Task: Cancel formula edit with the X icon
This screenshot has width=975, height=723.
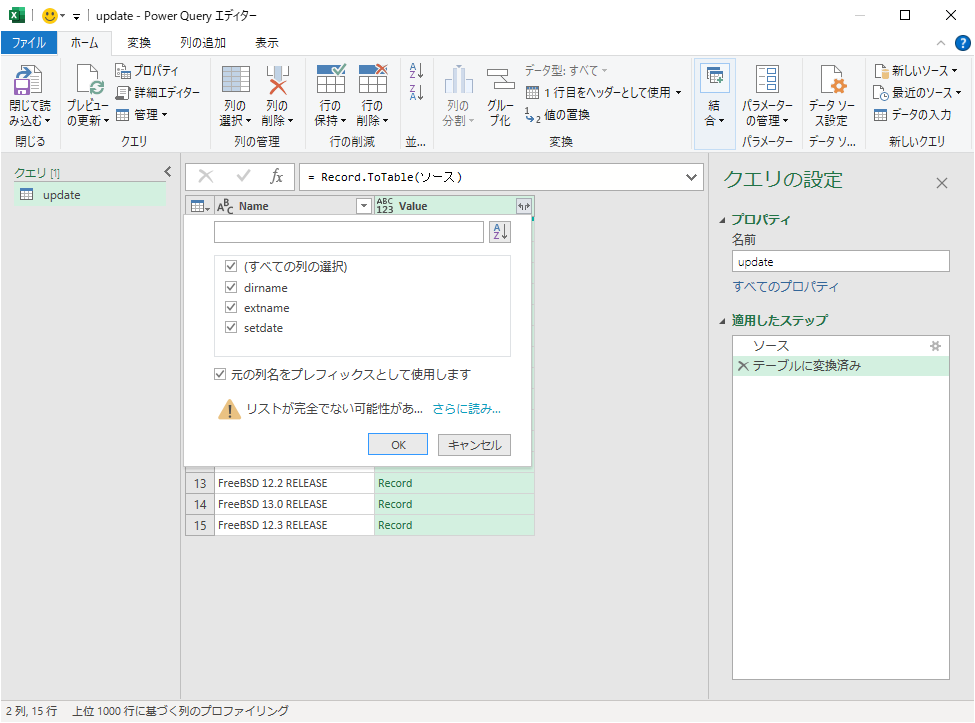Action: (206, 177)
